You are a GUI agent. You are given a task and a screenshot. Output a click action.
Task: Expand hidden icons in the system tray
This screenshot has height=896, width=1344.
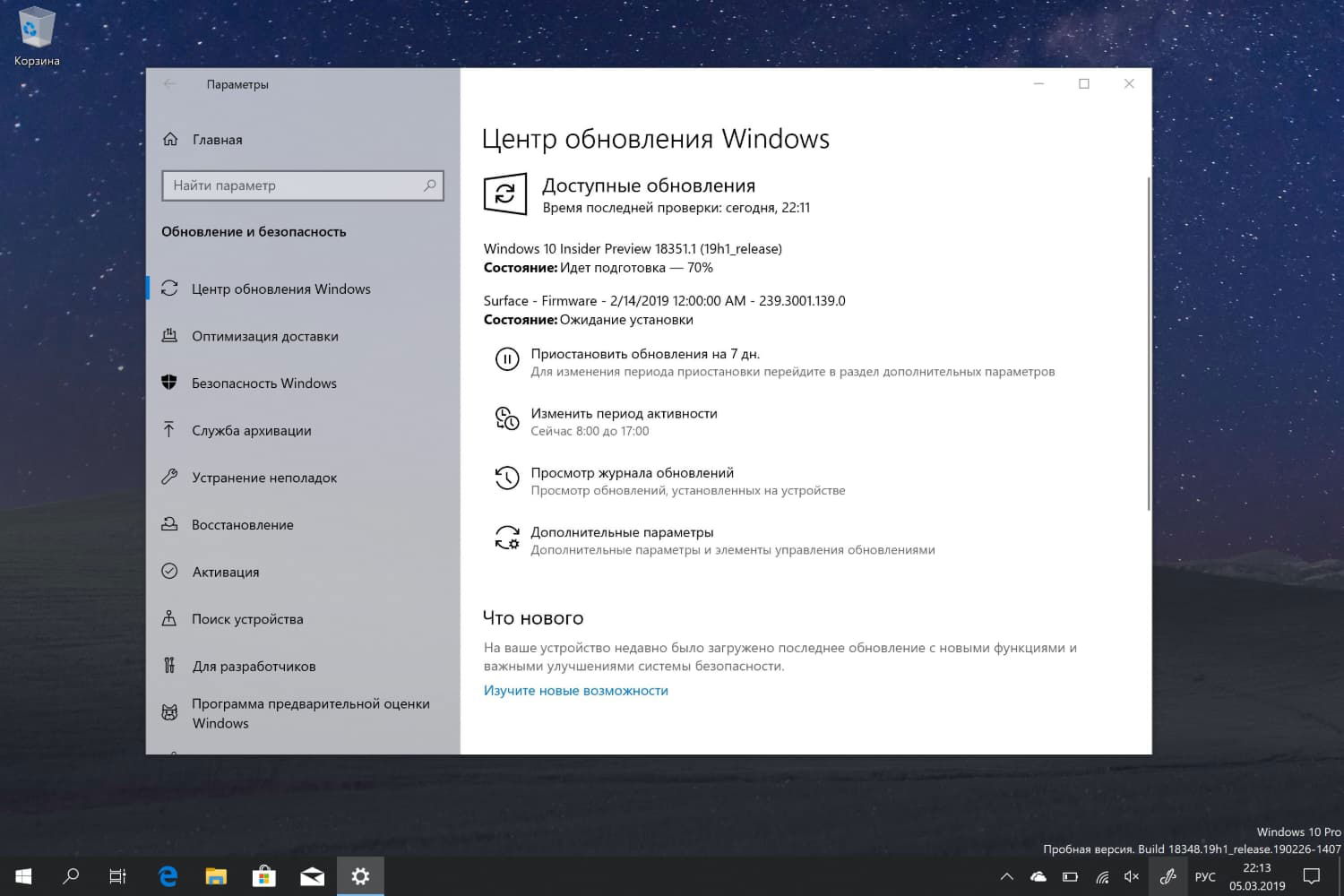[x=1006, y=876]
